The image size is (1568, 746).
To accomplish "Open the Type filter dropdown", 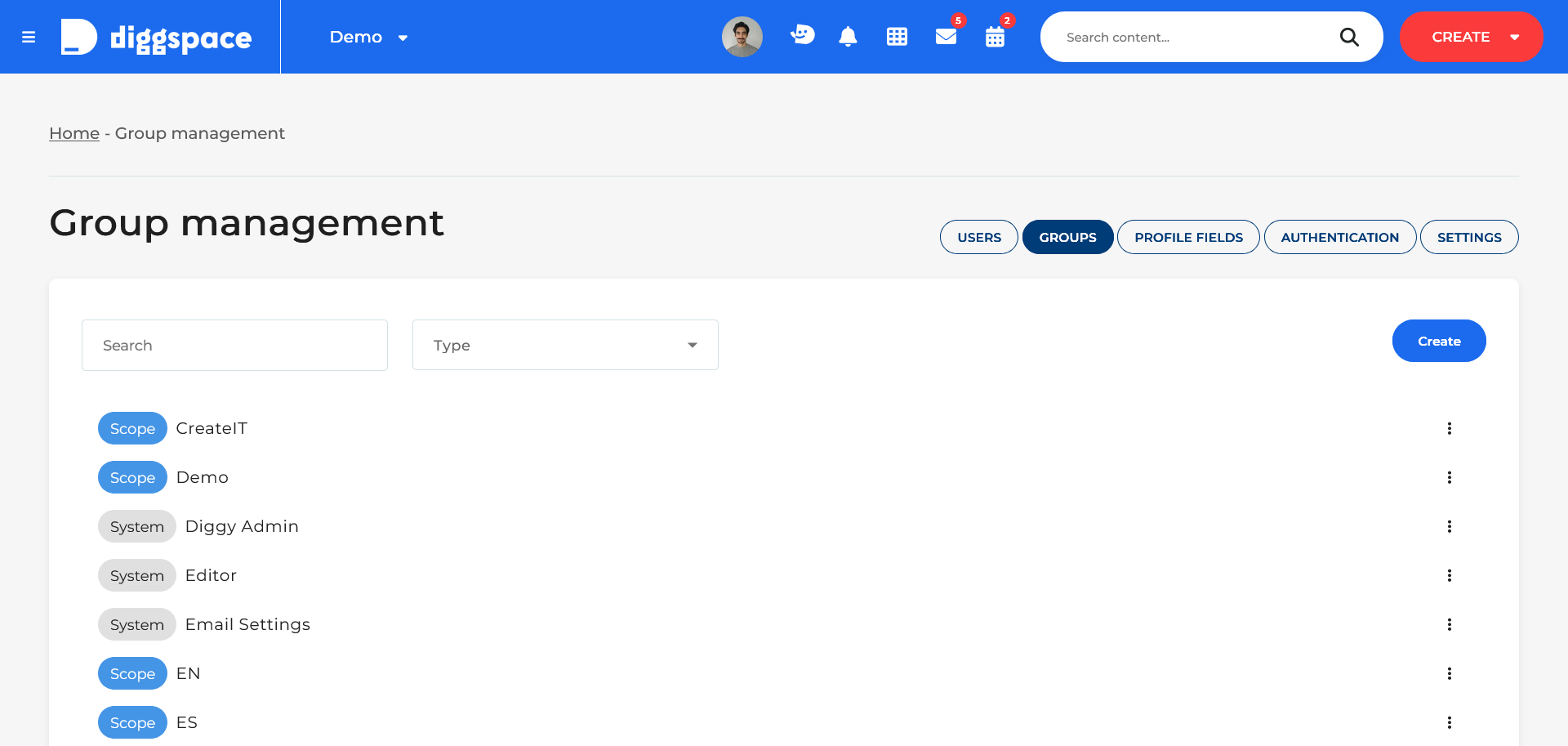I will 565,345.
